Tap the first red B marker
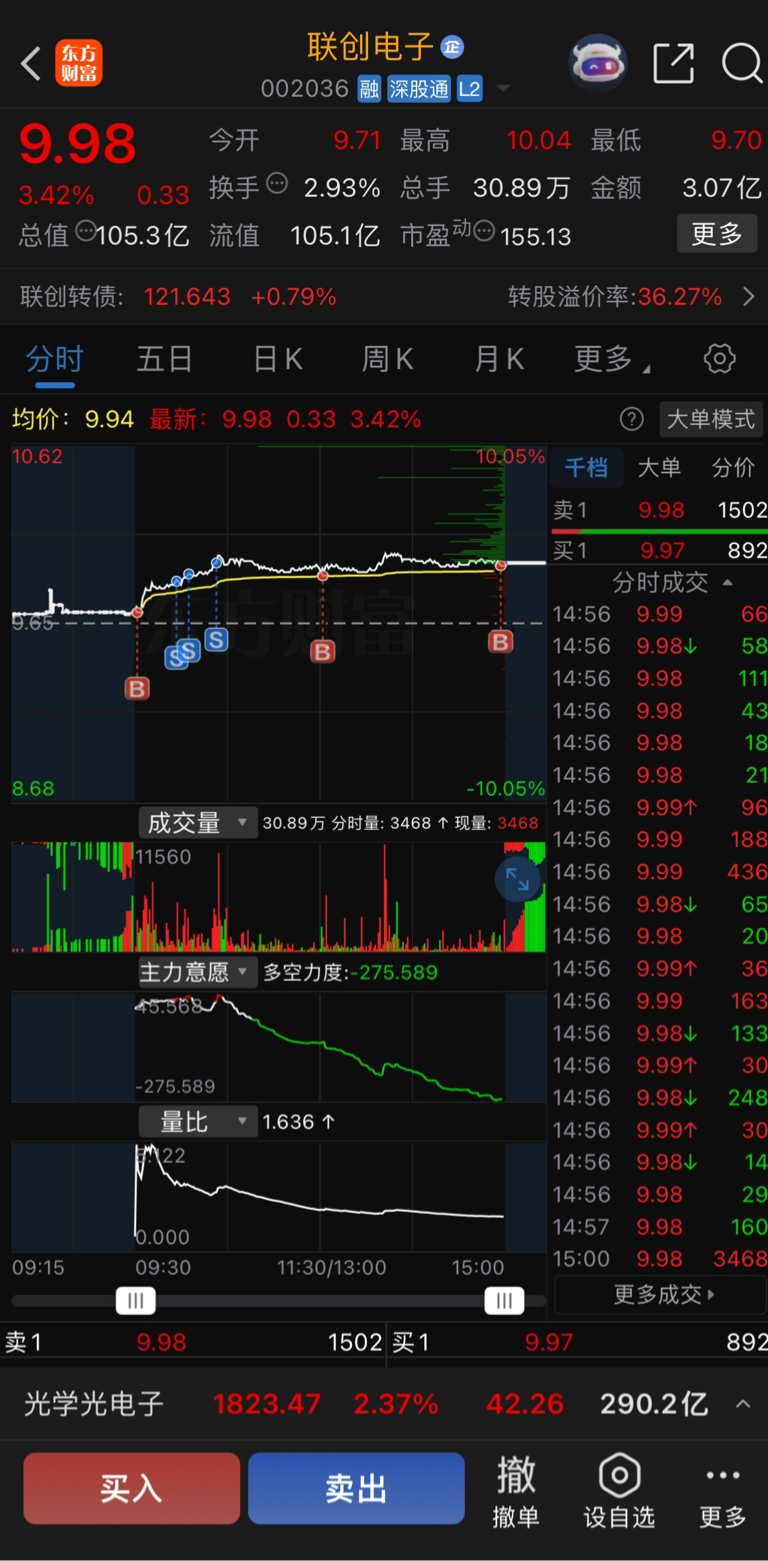The height and width of the screenshot is (1561, 768). click(137, 688)
